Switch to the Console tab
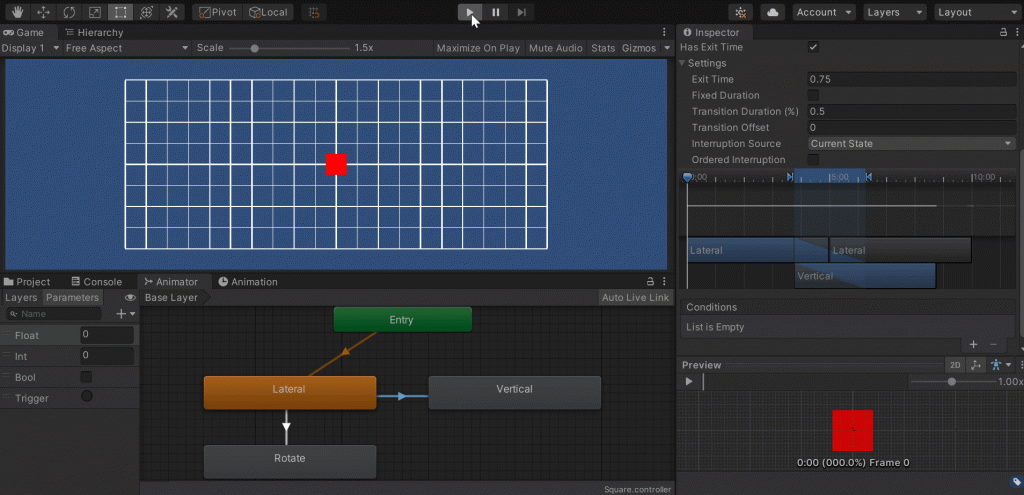This screenshot has width=1024, height=495. pos(96,282)
